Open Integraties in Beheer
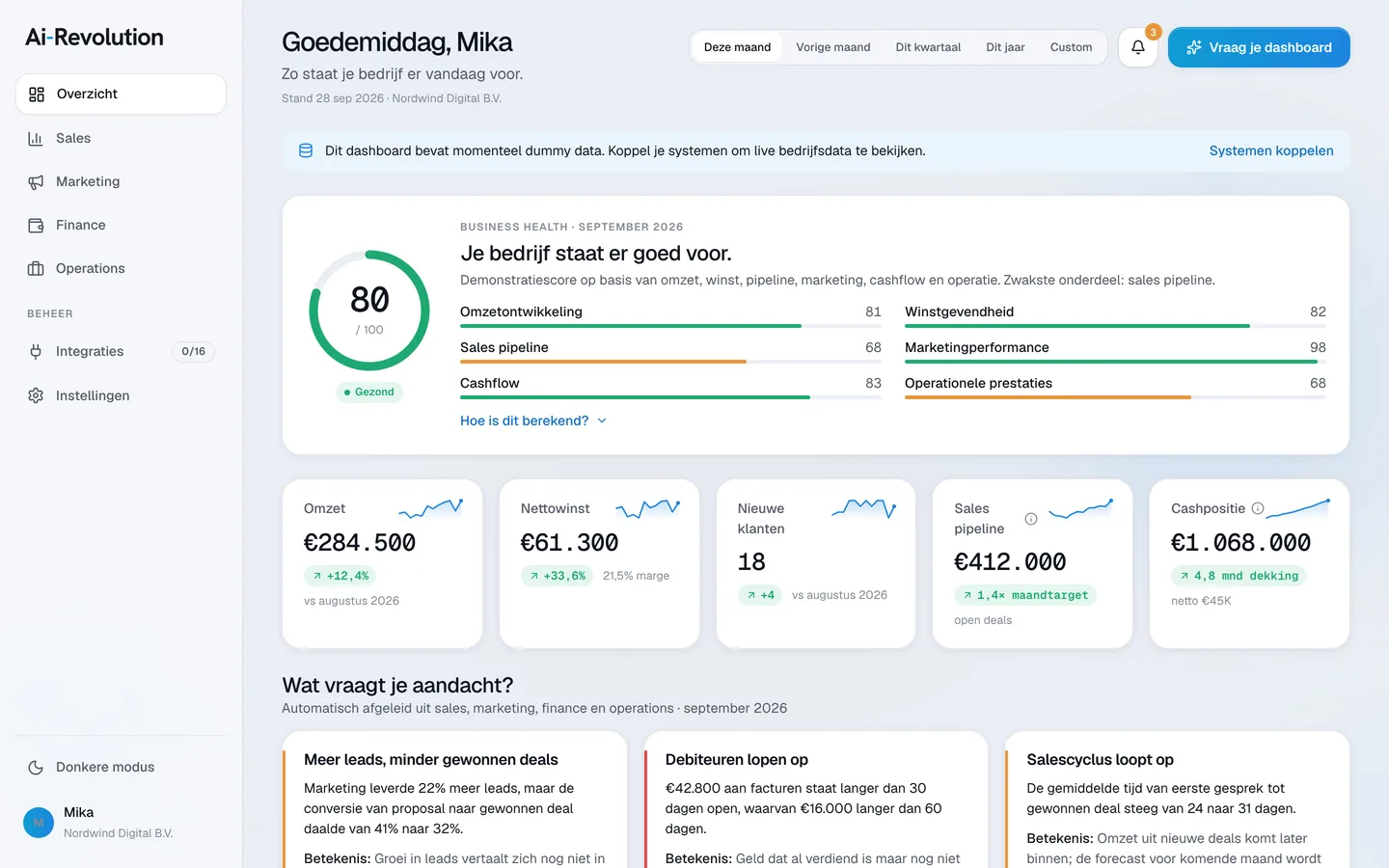This screenshot has height=868, width=1389. pyautogui.click(x=122, y=351)
